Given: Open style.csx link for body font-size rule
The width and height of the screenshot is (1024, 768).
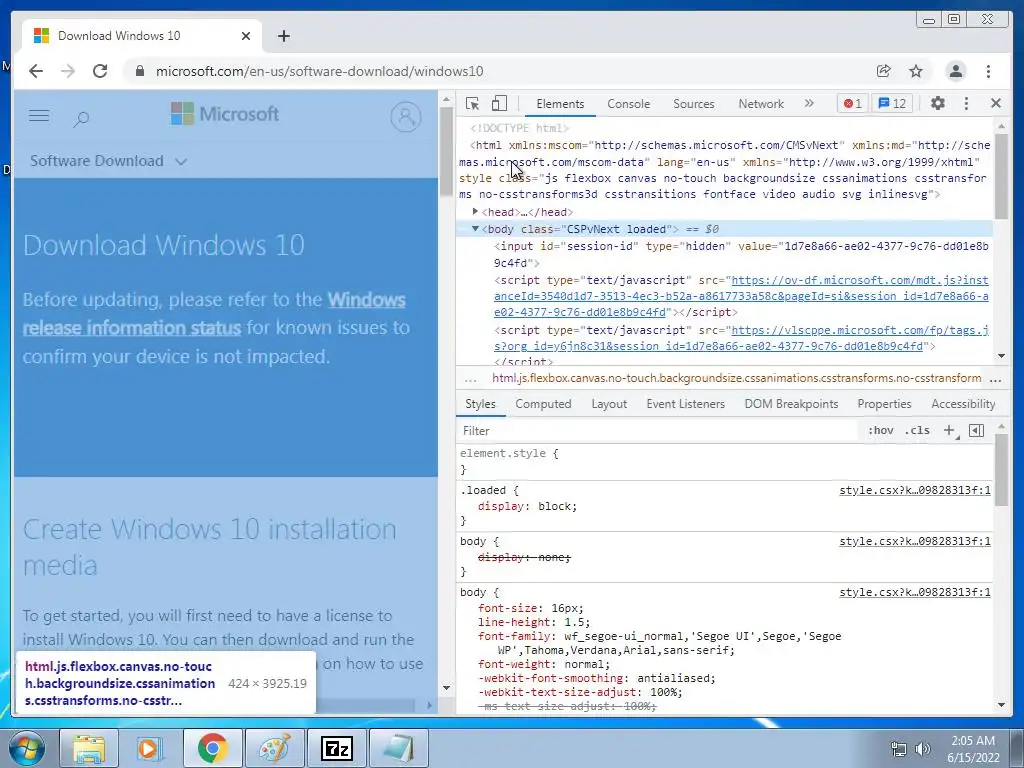Looking at the screenshot, I should (x=914, y=592).
